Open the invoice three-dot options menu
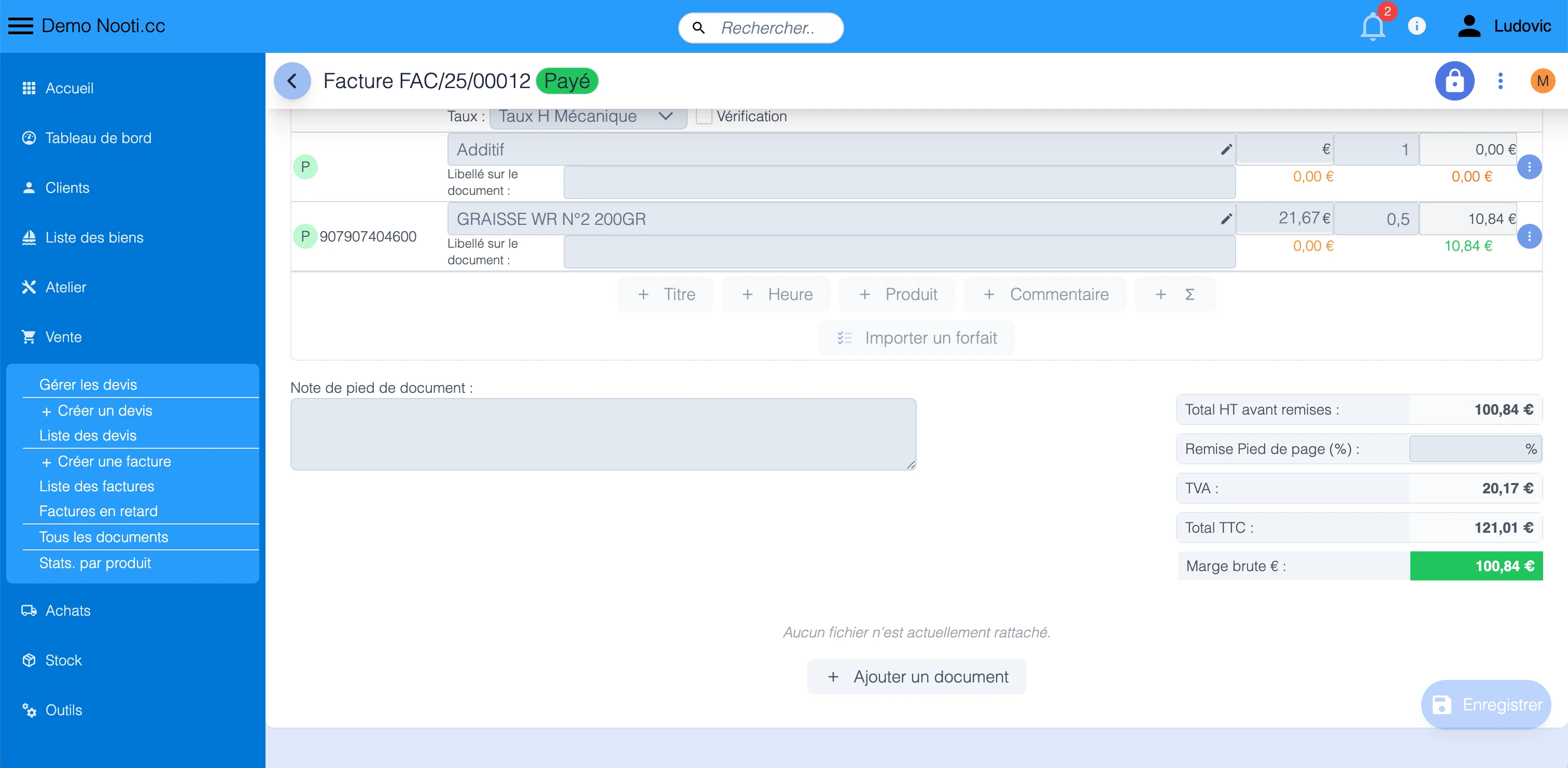This screenshot has height=768, width=1568. pyautogui.click(x=1500, y=81)
